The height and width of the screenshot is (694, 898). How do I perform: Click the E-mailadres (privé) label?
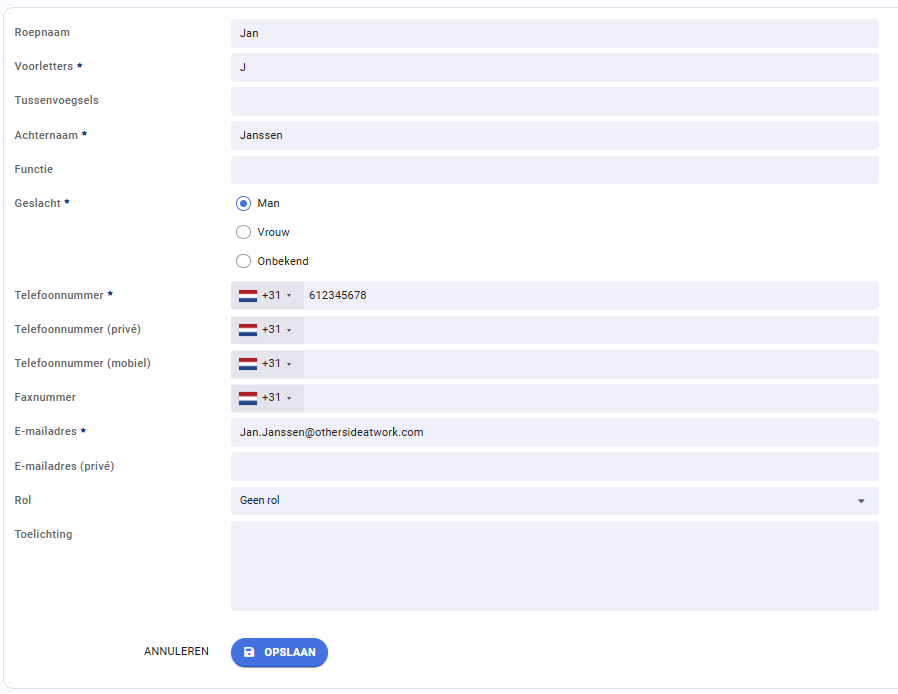point(64,466)
